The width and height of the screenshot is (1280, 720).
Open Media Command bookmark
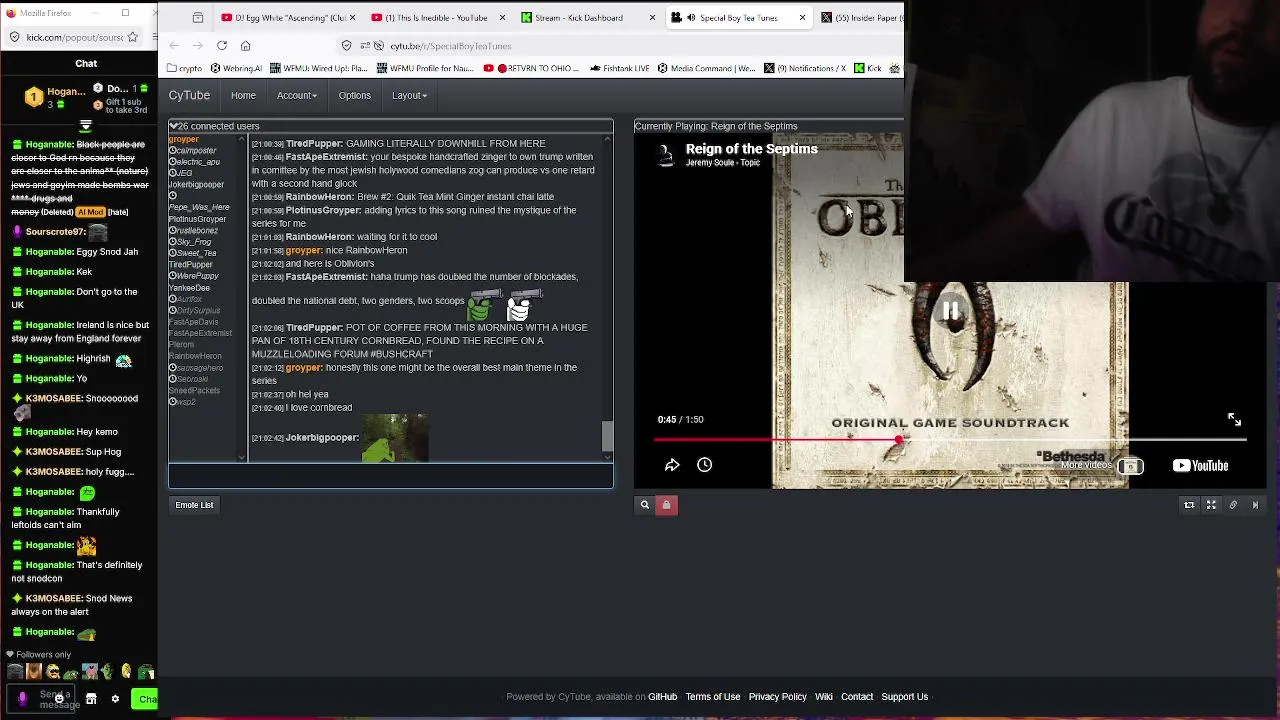pyautogui.click(x=705, y=68)
